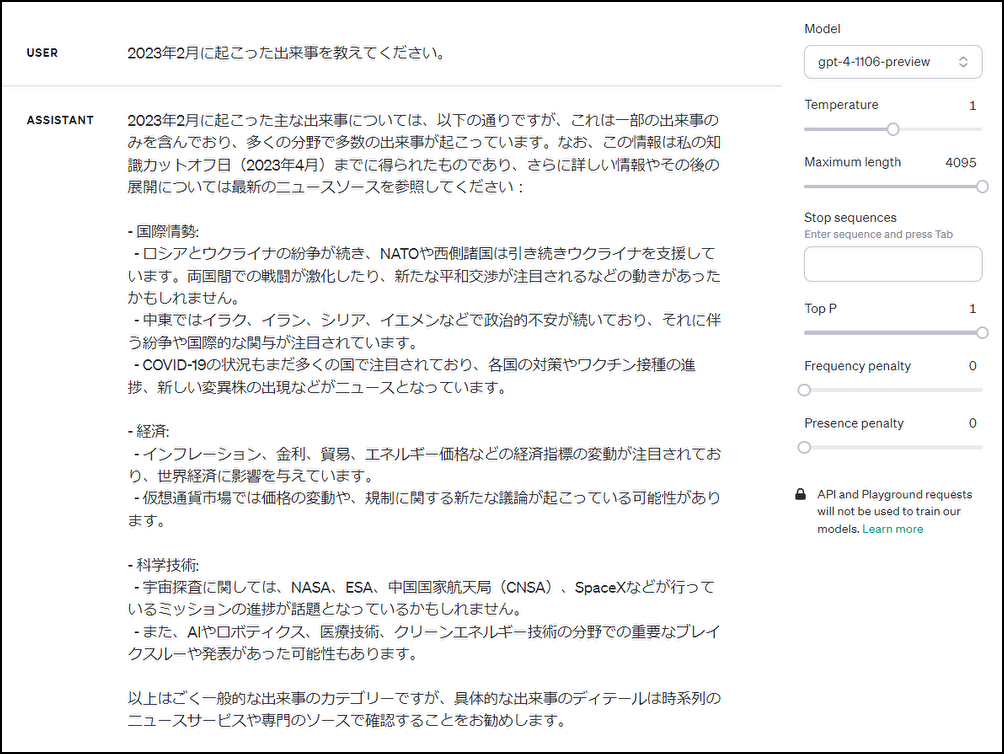This screenshot has width=1004, height=754.
Task: Click the user message about 2023年2月
Action: (286, 53)
